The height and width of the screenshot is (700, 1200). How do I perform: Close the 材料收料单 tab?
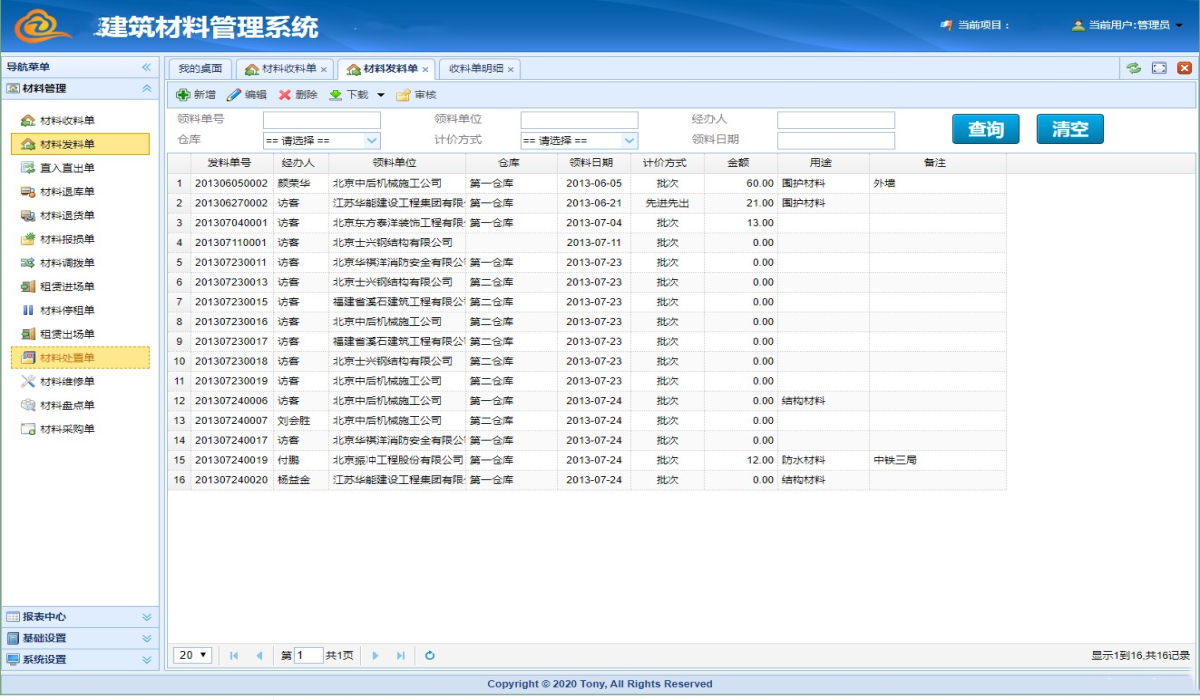pos(324,70)
